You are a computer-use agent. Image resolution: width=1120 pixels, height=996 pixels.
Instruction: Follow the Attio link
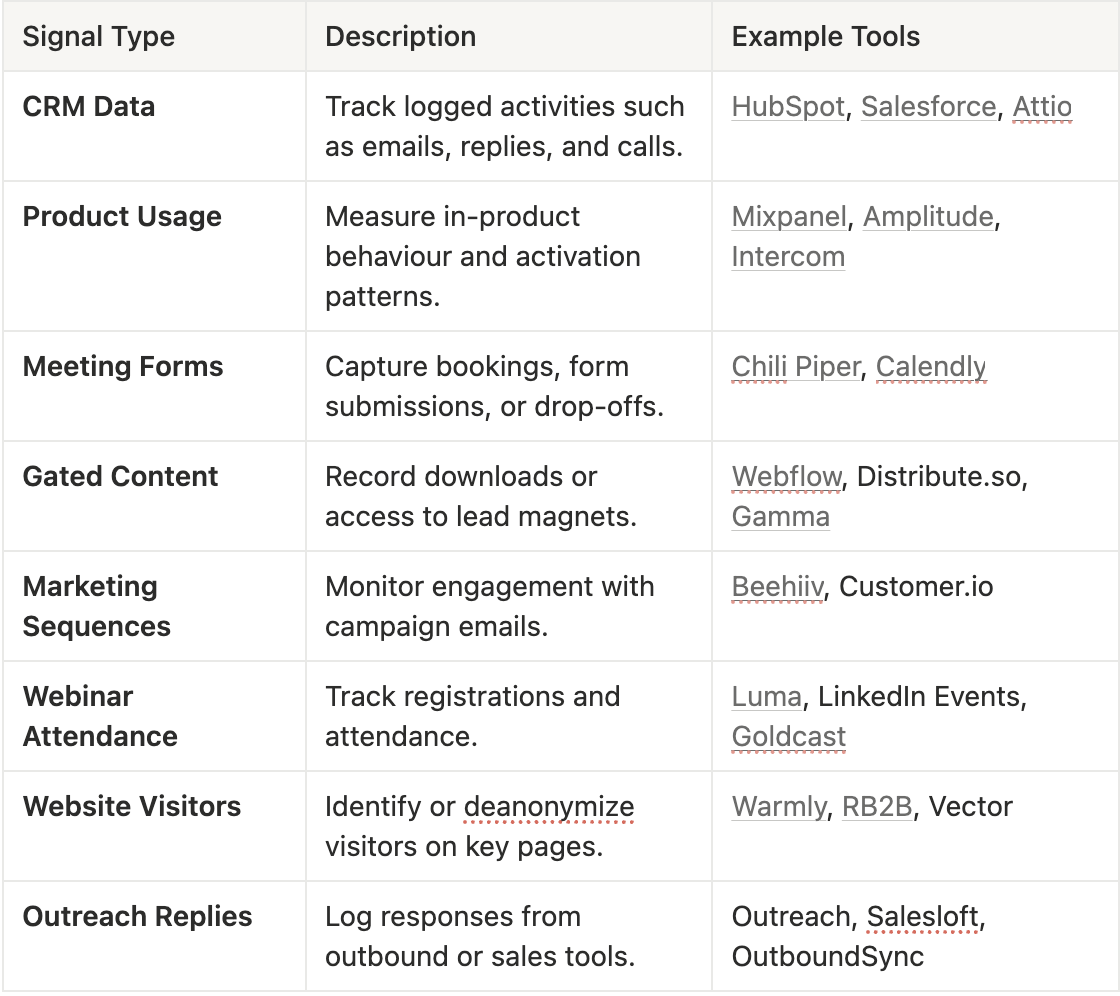(x=1042, y=106)
